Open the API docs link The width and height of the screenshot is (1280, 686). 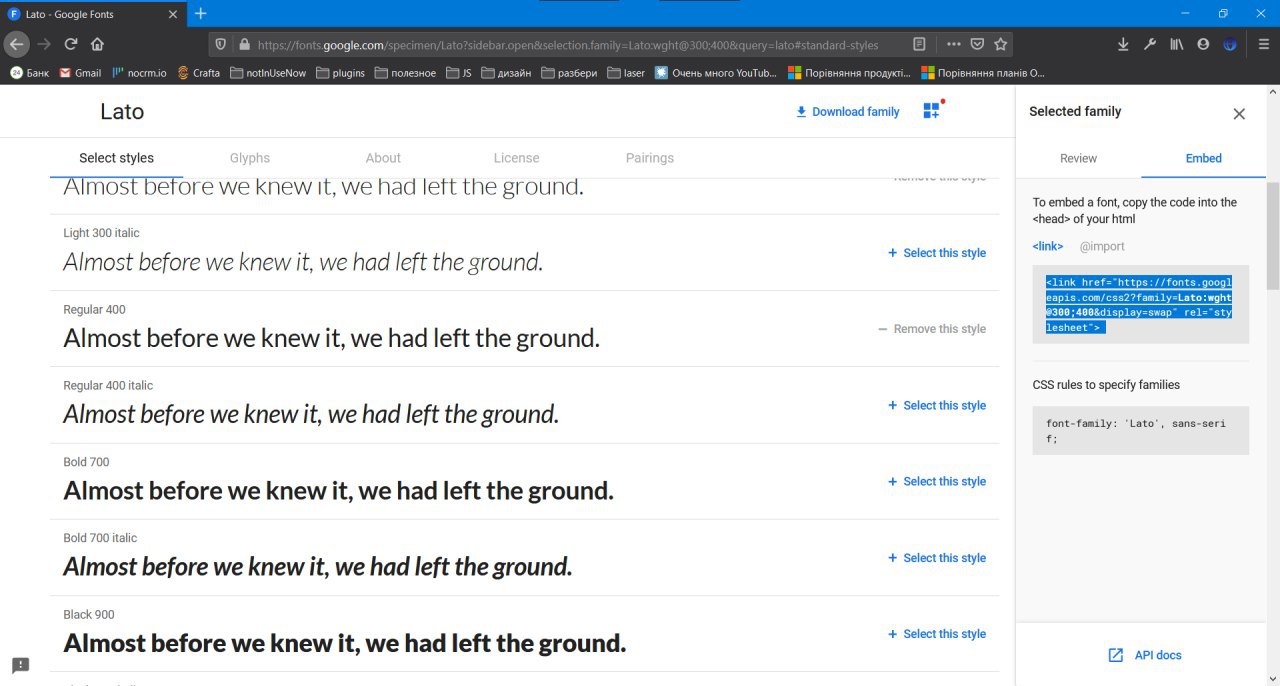click(1145, 655)
